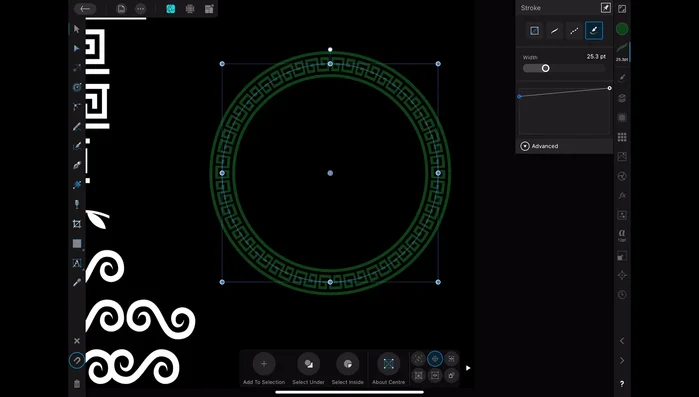Click the rotation handle above the circle
The height and width of the screenshot is (397, 699).
(x=330, y=49)
